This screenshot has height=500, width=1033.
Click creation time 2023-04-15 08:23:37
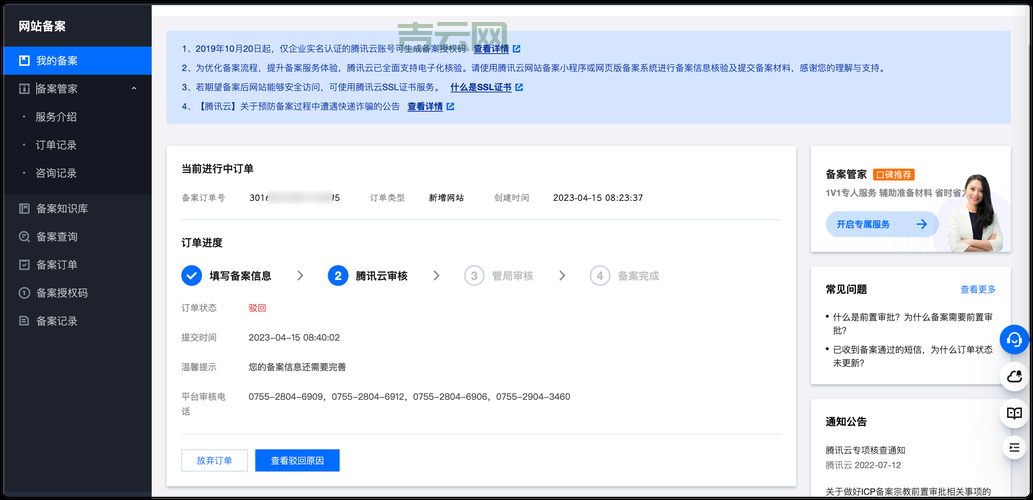coord(598,198)
